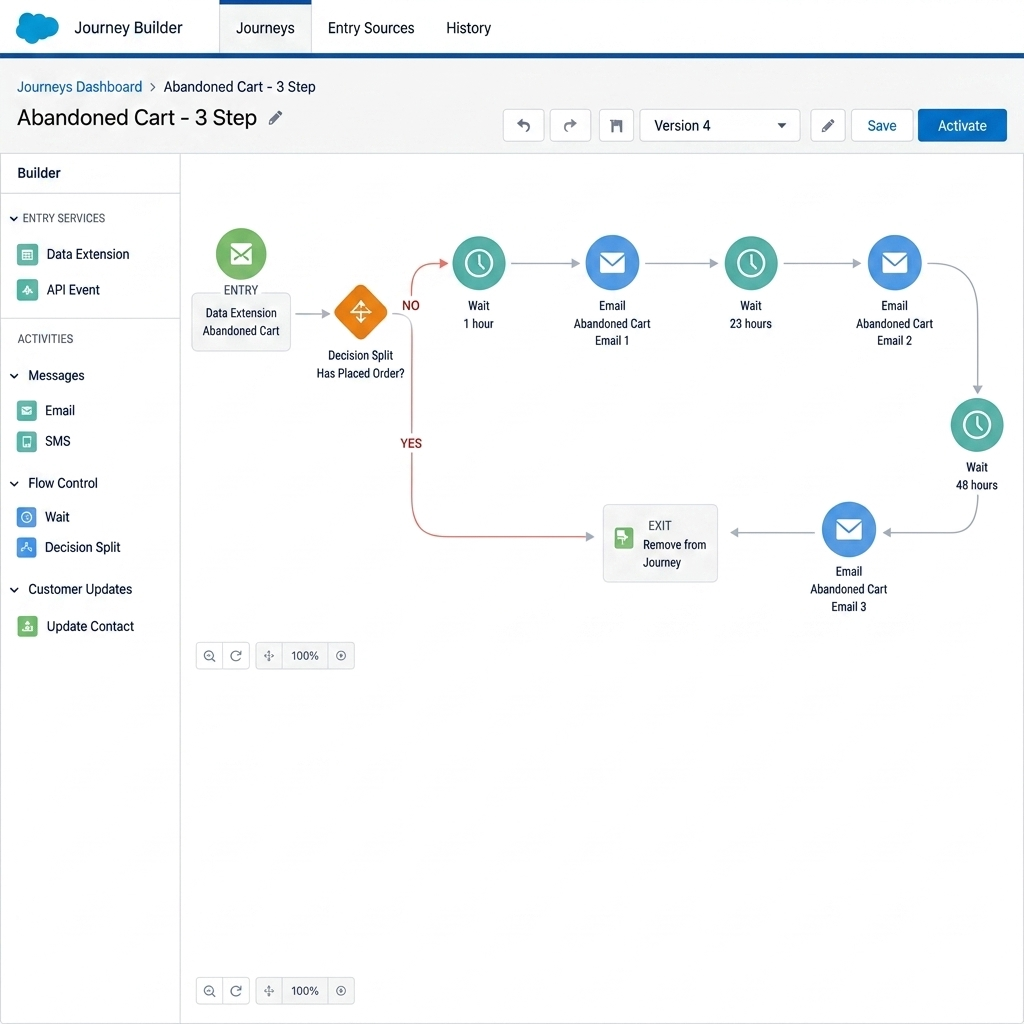Collapse the Flow Control group

click(14, 483)
